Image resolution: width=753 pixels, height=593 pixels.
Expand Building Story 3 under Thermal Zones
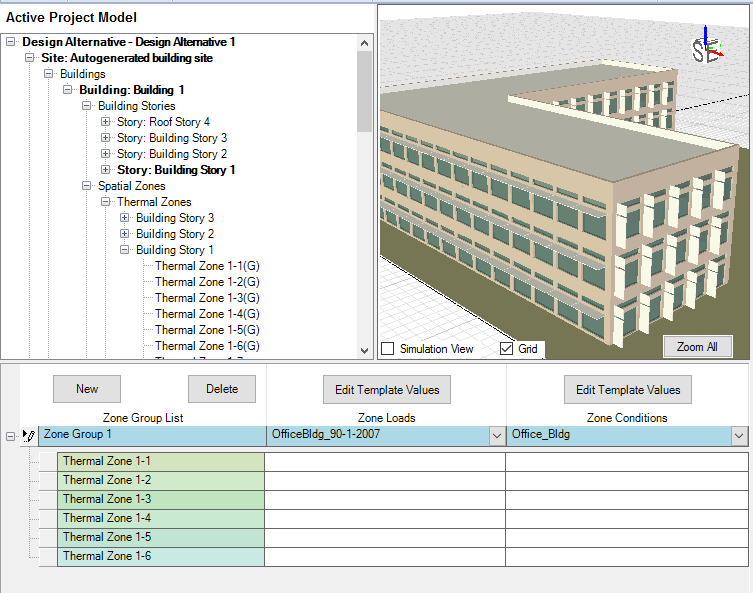[124, 218]
